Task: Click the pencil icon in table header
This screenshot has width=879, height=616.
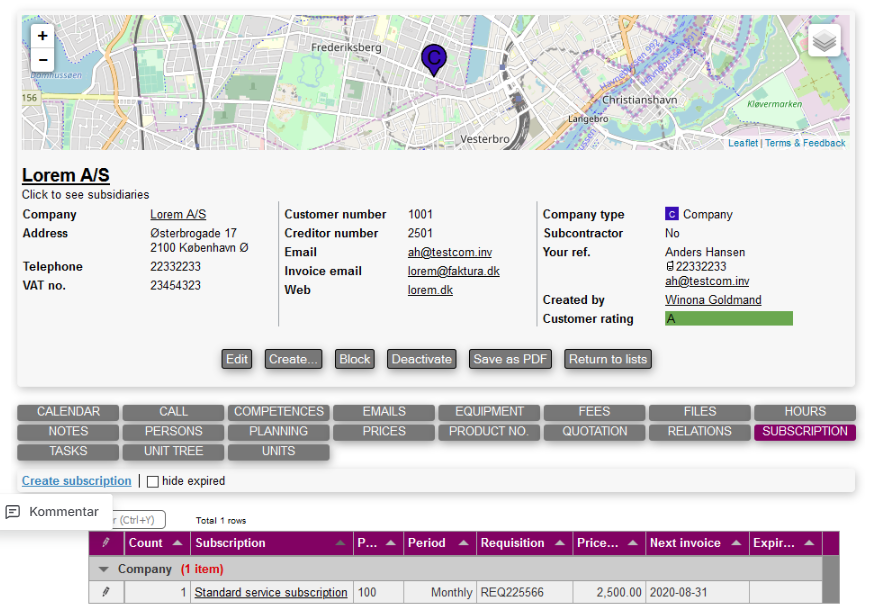Action: tap(106, 543)
